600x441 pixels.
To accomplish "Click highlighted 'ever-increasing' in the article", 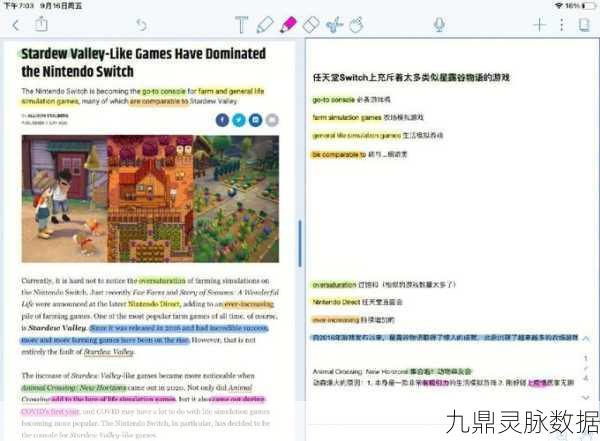I will (249, 304).
